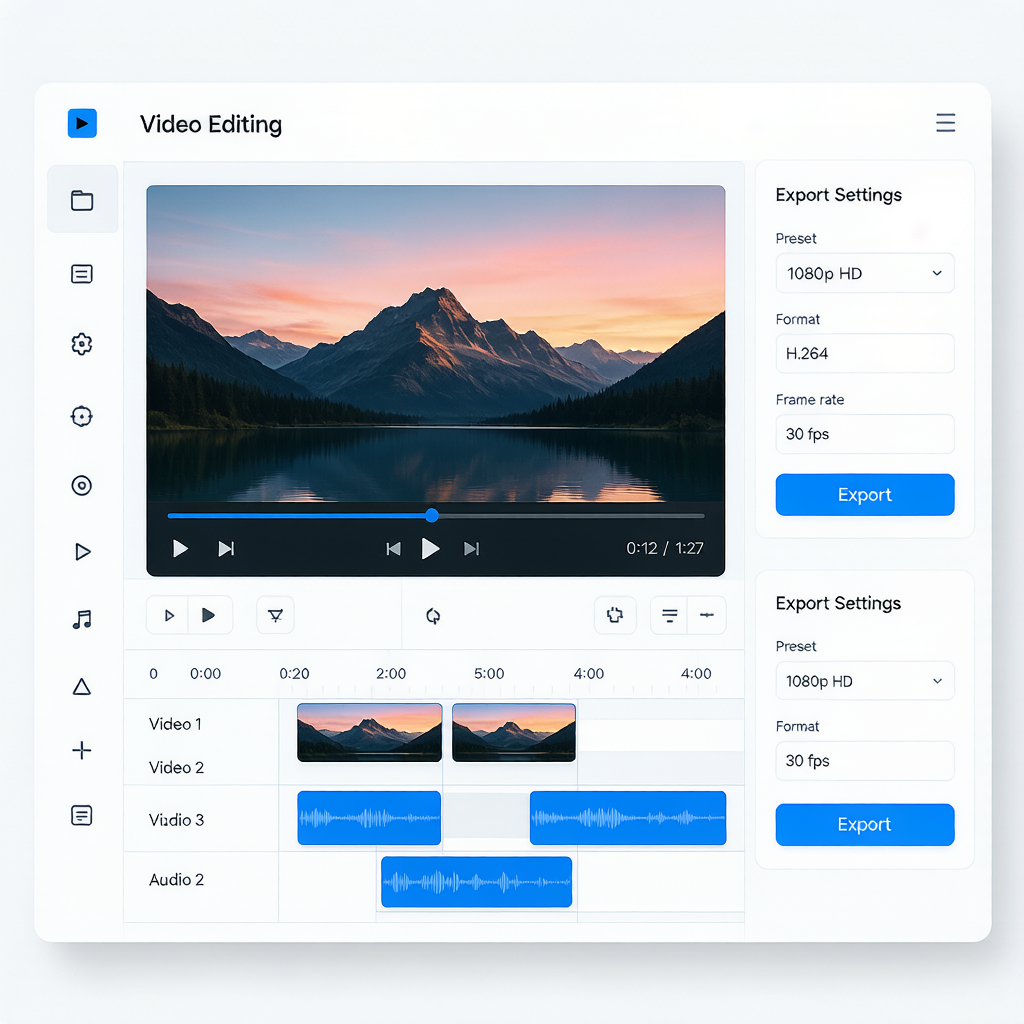
Task: Click the puzzle piece icon in the timeline toolbar
Action: point(615,615)
